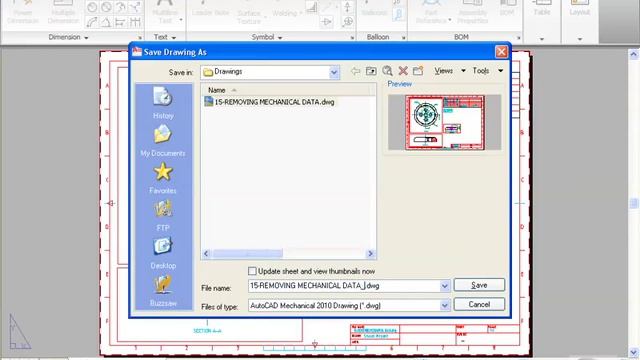Click the file list horizontal scrollbar thumb

pyautogui.click(x=248, y=254)
